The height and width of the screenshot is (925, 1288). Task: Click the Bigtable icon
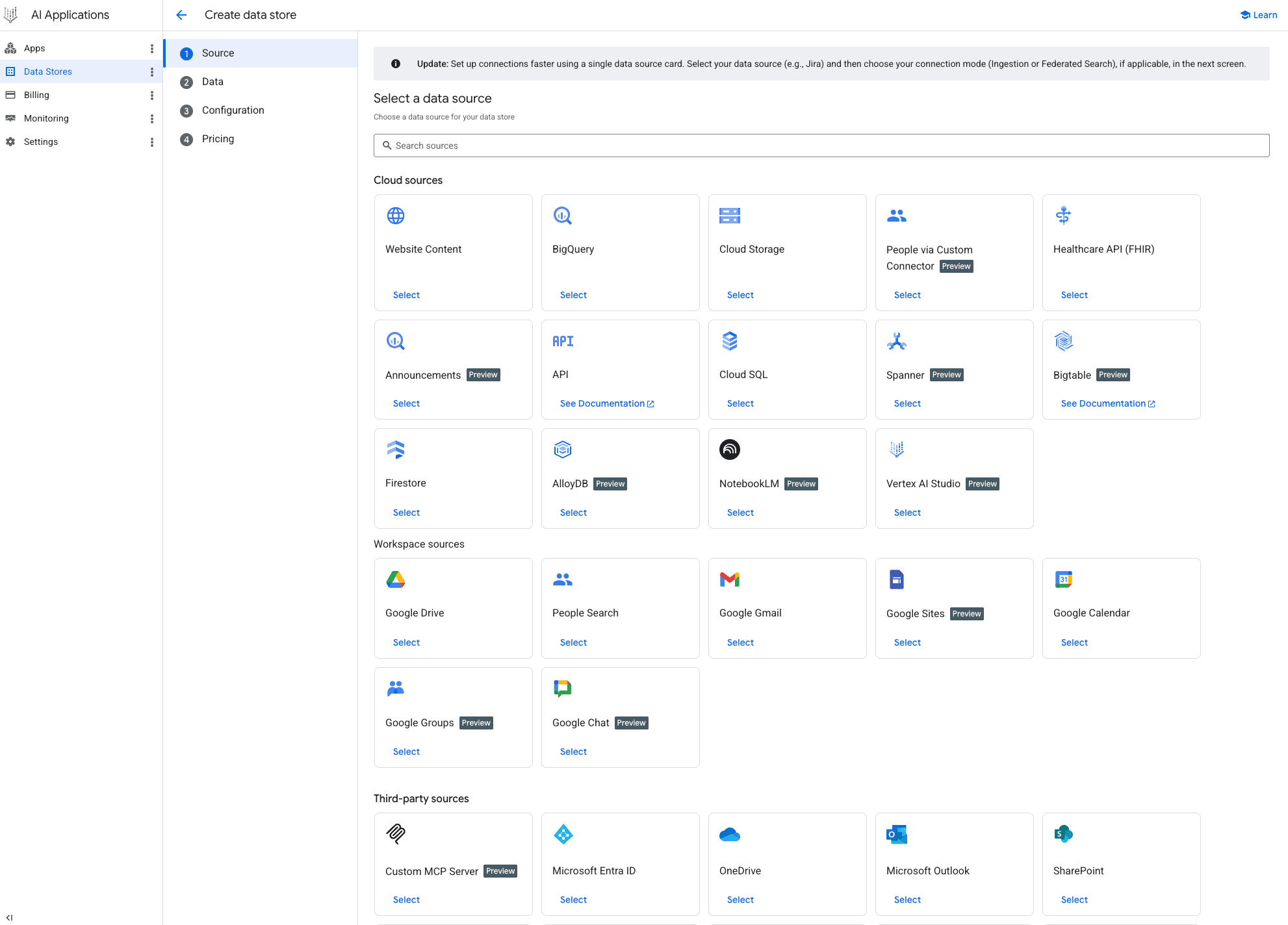pos(1064,341)
